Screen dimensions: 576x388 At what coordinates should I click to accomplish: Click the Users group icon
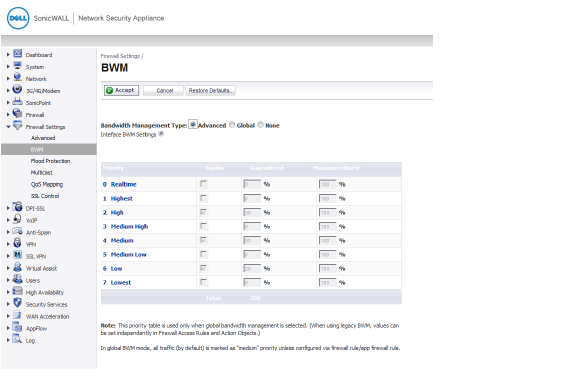(17, 279)
